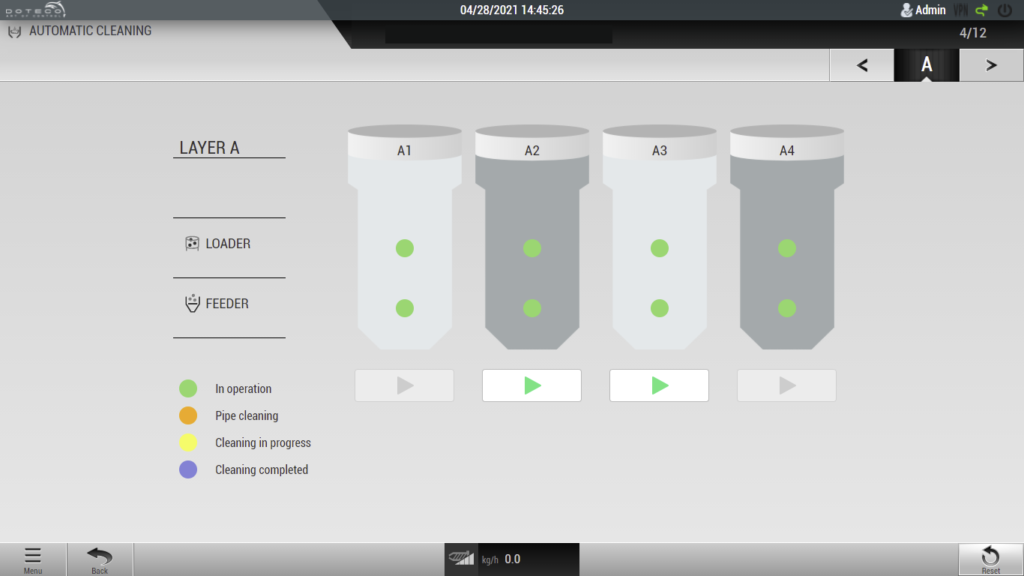The image size is (1024, 576).
Task: Open the hamburger Menu
Action: click(x=33, y=557)
